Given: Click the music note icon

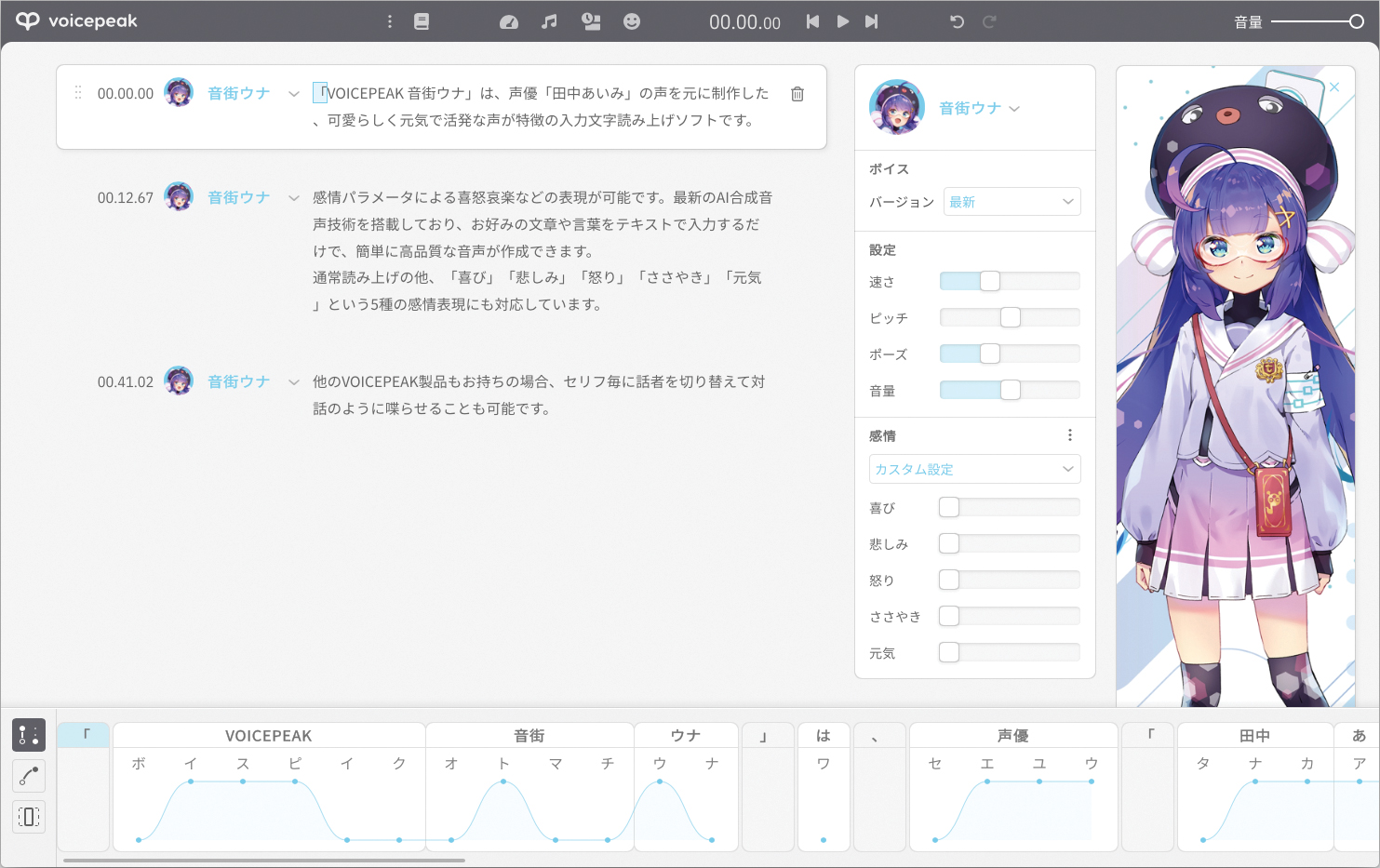Looking at the screenshot, I should click(550, 21).
